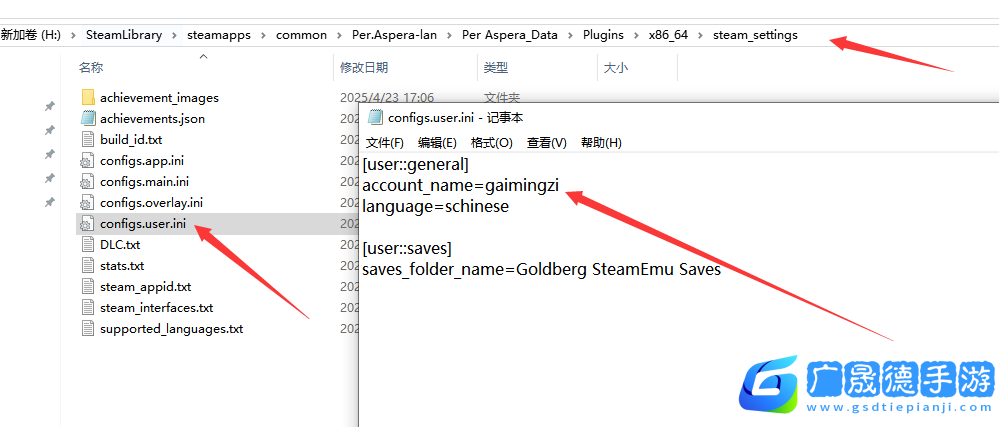Navigate to common in the breadcrumb path
This screenshot has width=999, height=427.
pyautogui.click(x=301, y=35)
